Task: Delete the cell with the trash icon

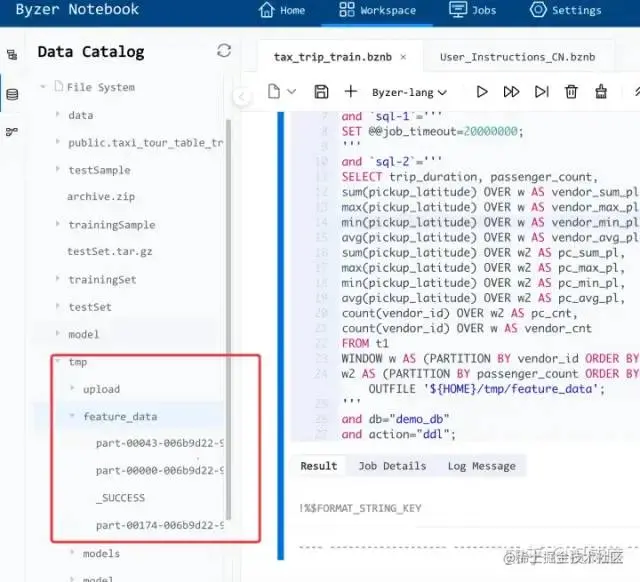Action: (x=571, y=92)
